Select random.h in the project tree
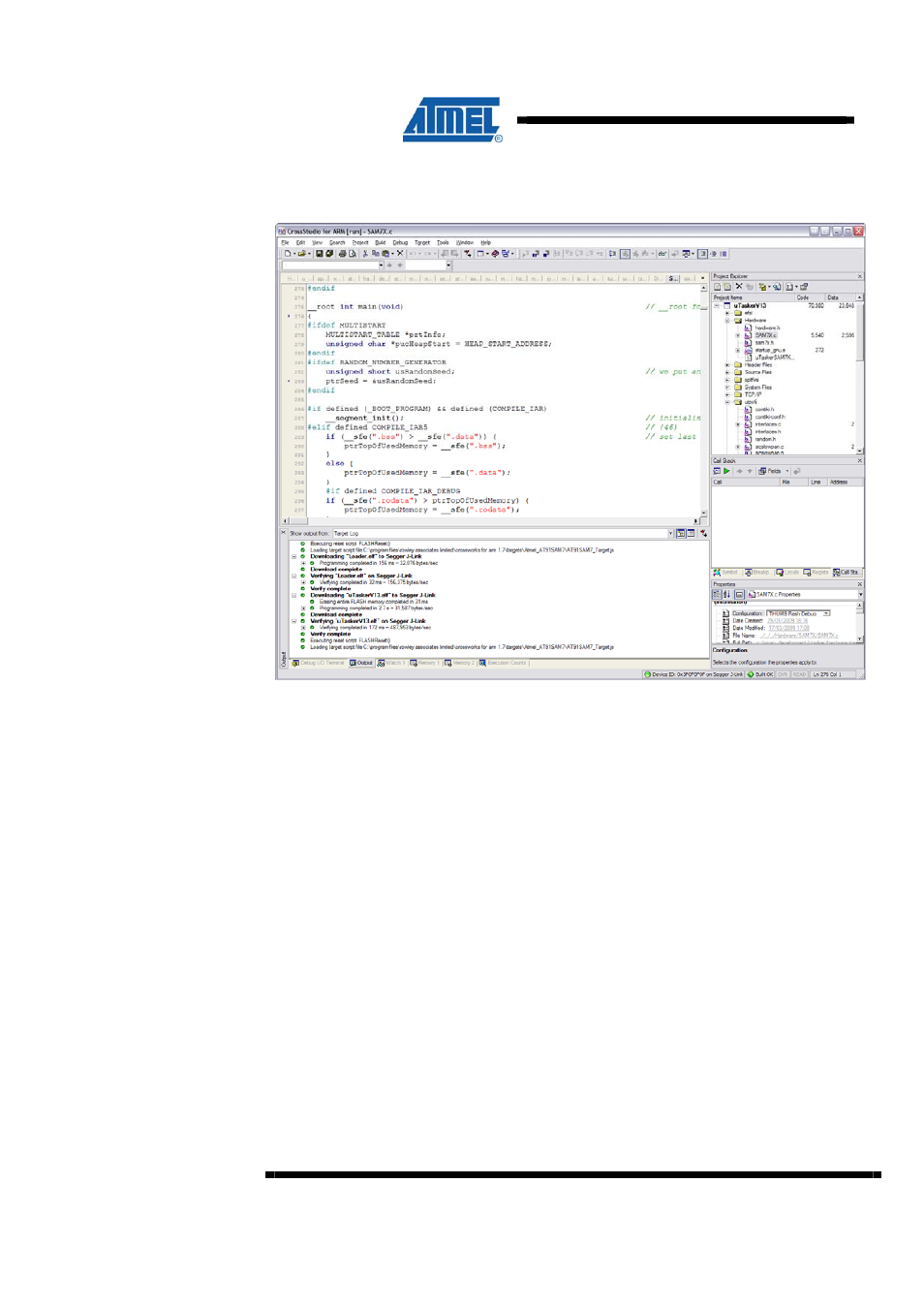 765,439
